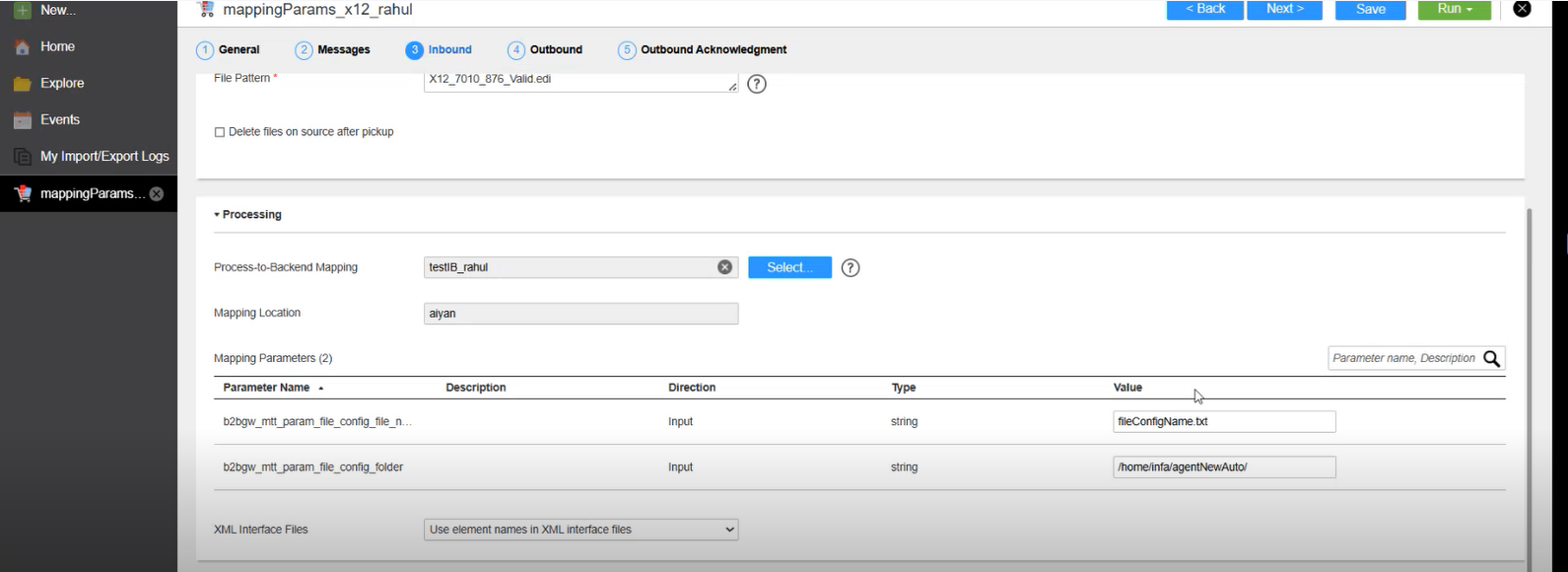The image size is (1568, 572).
Task: Click the Next button
Action: pos(1285,9)
